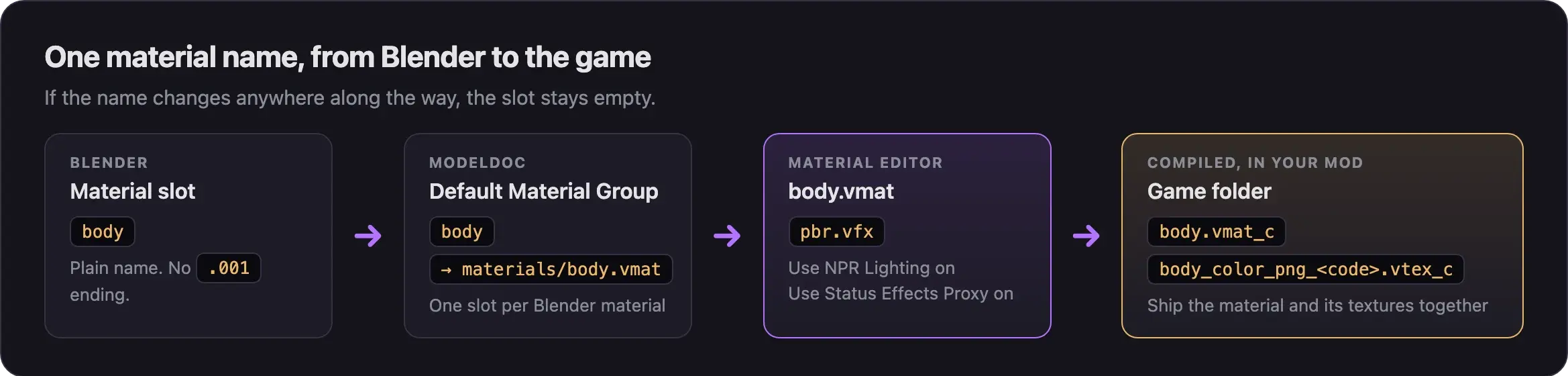Select the "MODELDOC" card label
Image resolution: width=1568 pixels, height=376 pixels.
click(x=478, y=162)
